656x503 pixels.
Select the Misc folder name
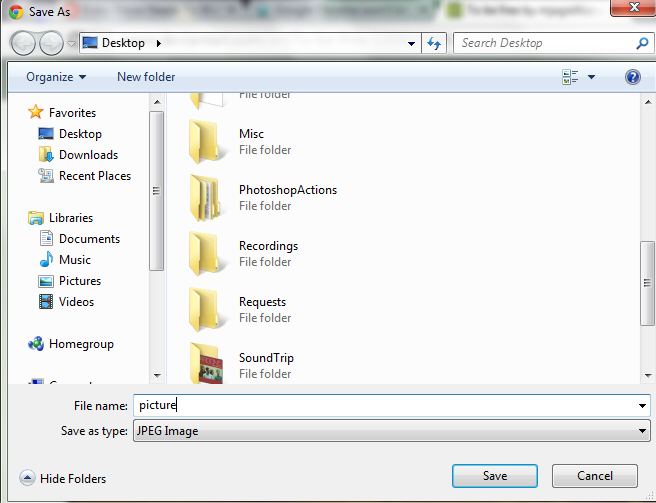point(251,134)
